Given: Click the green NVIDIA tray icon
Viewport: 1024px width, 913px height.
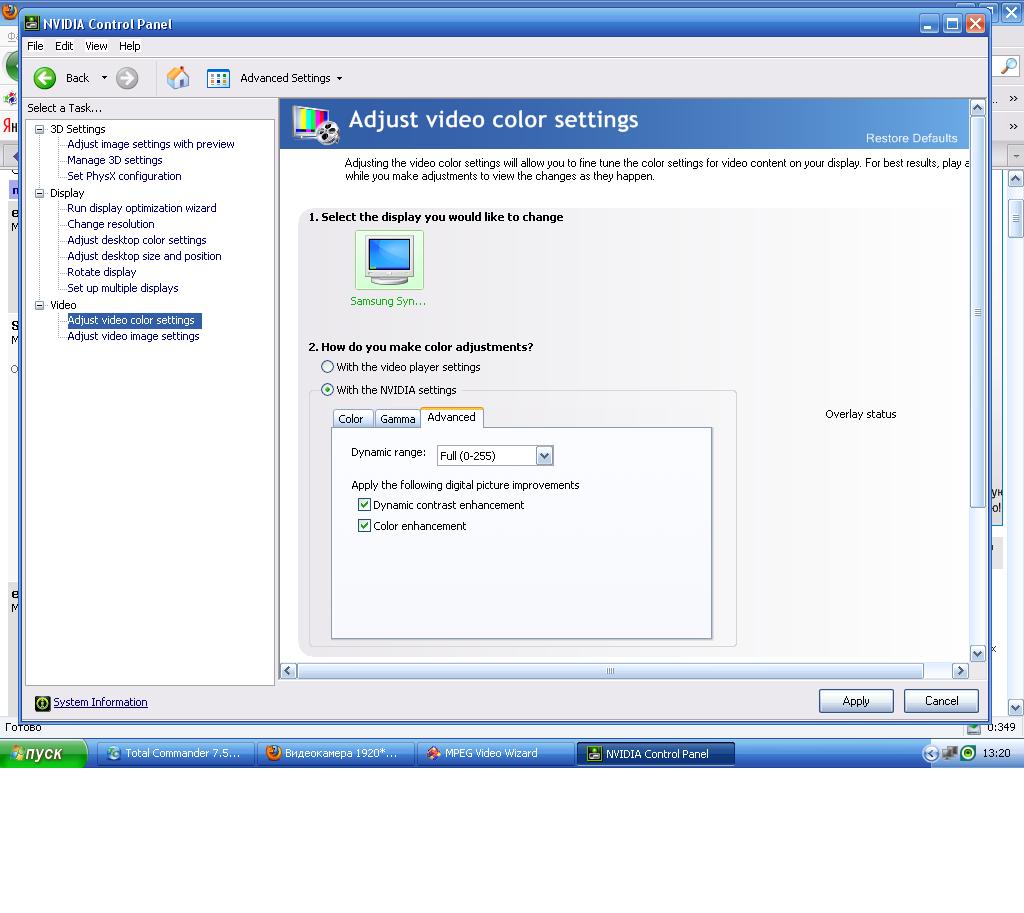Looking at the screenshot, I should click(x=968, y=753).
